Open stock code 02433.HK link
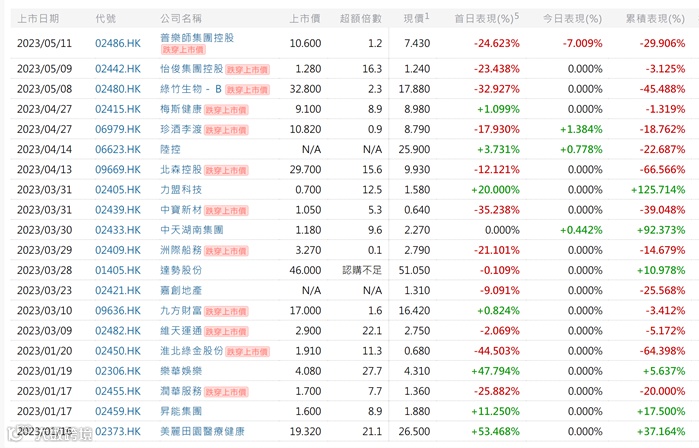 coord(118,230)
